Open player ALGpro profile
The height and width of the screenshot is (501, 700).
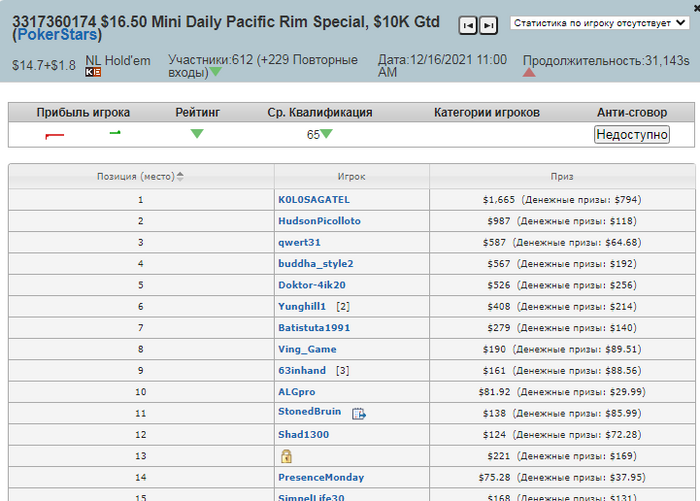(296, 392)
